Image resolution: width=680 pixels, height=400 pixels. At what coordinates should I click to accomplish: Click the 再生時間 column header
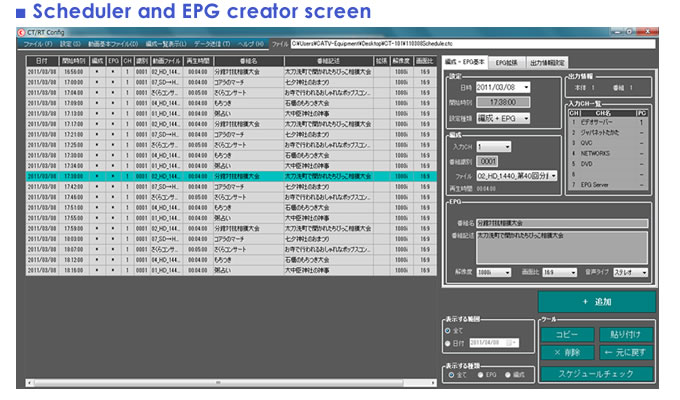[x=198, y=61]
